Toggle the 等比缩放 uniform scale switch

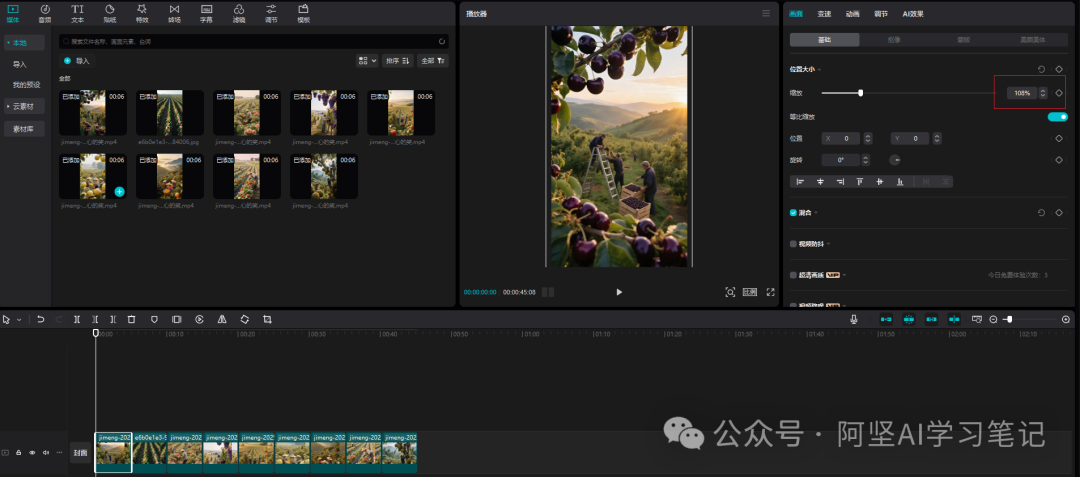(1057, 117)
